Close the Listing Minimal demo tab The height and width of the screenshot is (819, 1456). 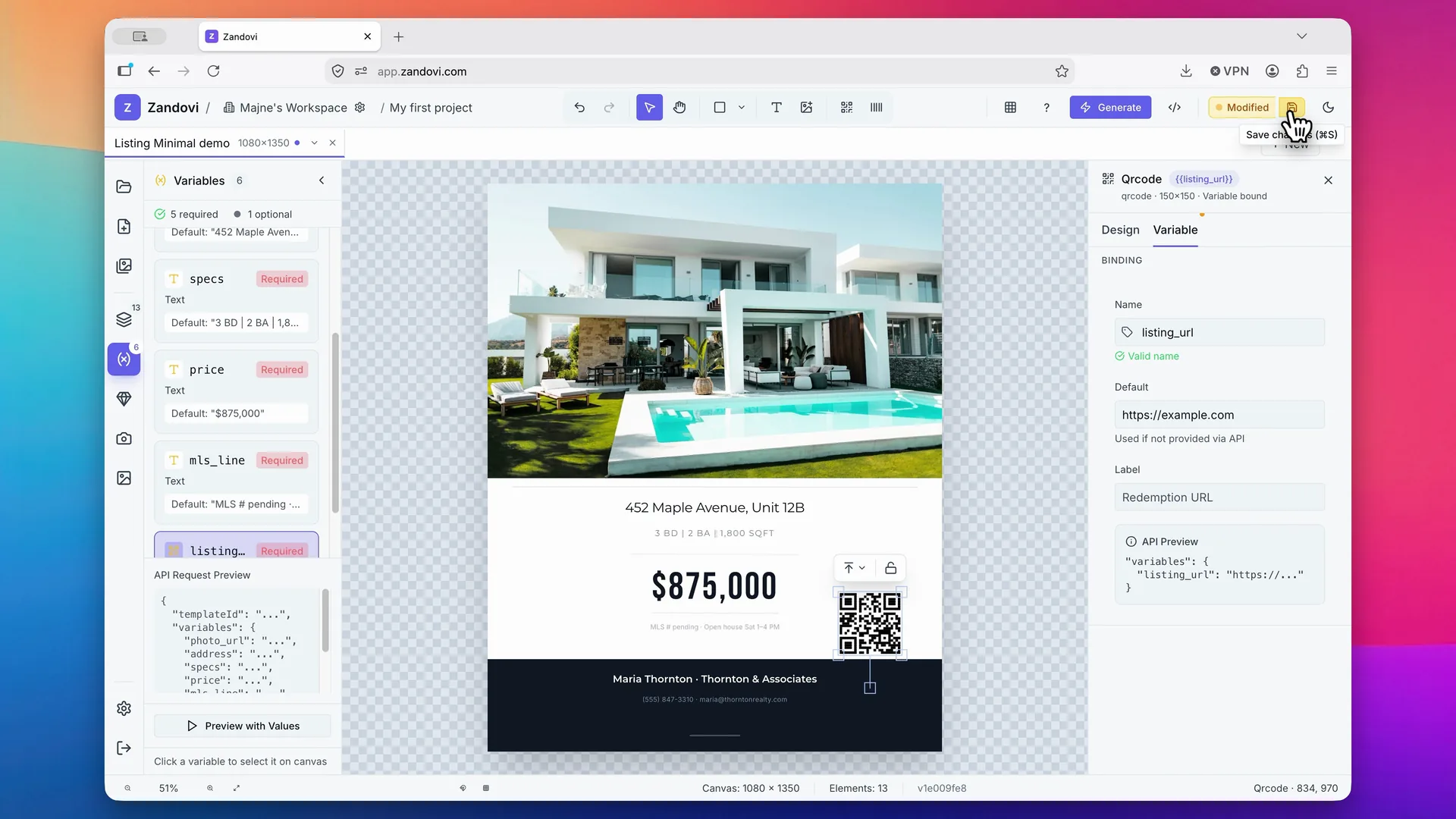click(x=332, y=143)
